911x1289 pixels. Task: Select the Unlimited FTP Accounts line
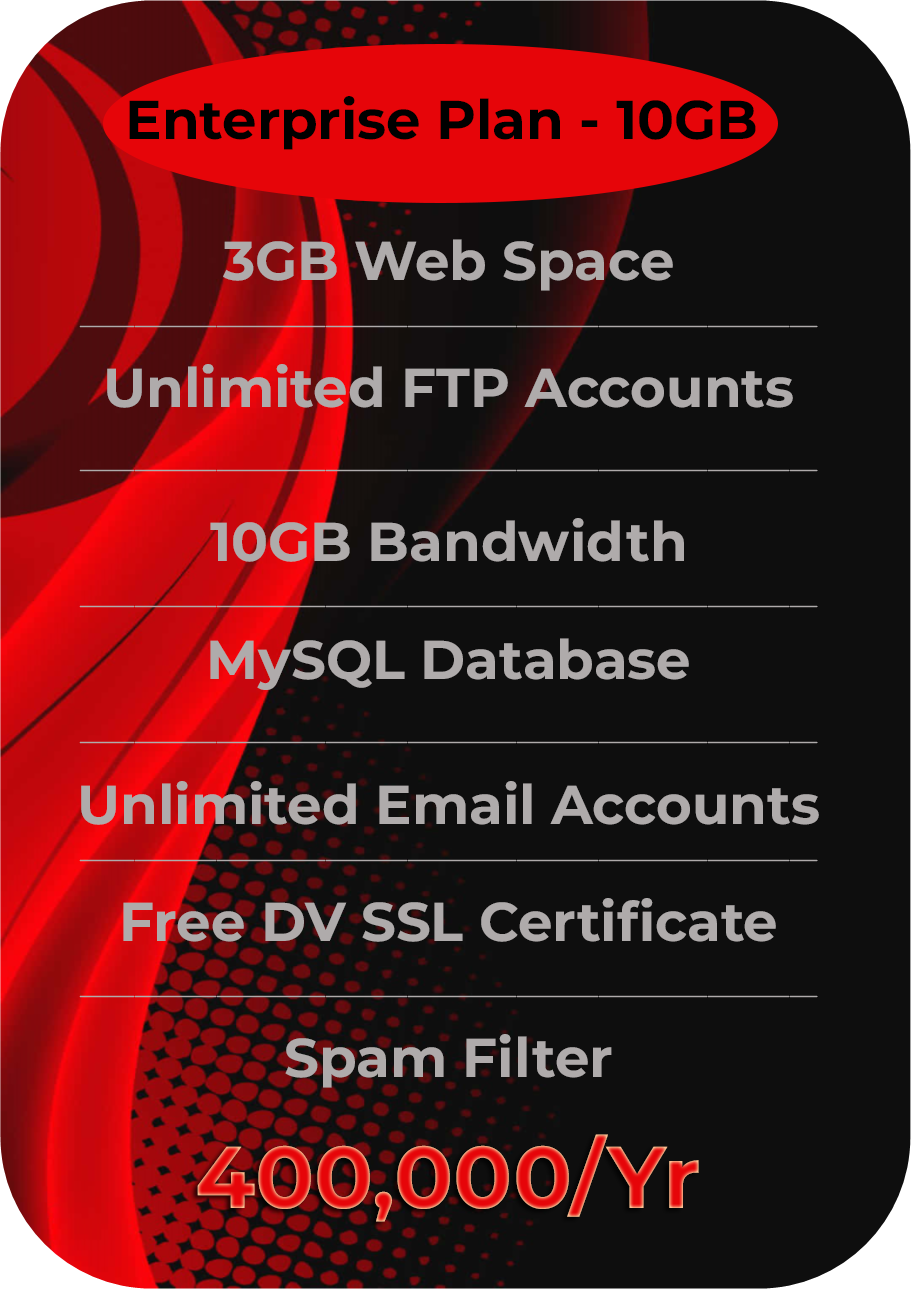pos(449,387)
